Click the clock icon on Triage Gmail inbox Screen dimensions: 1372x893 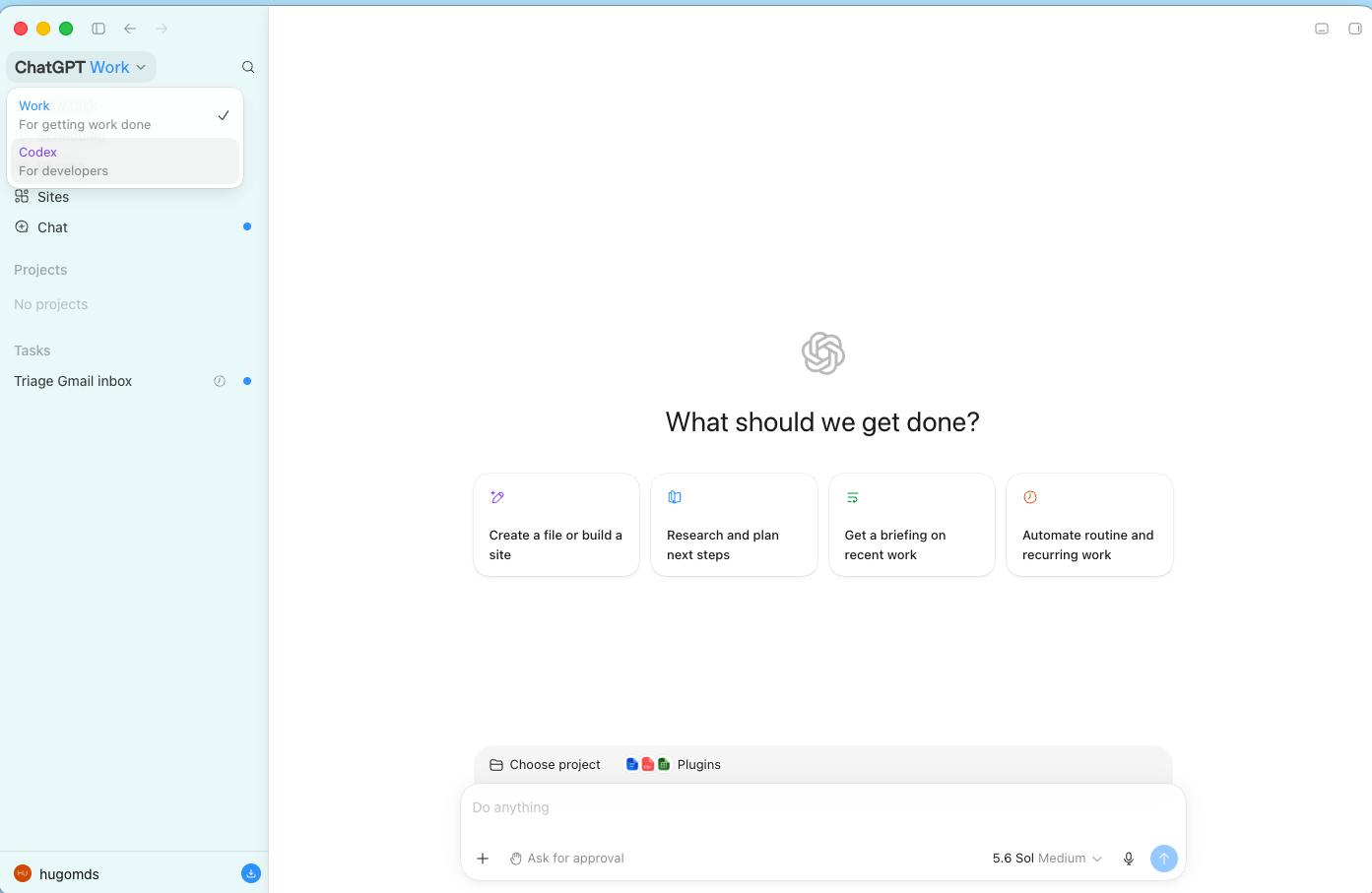click(220, 381)
